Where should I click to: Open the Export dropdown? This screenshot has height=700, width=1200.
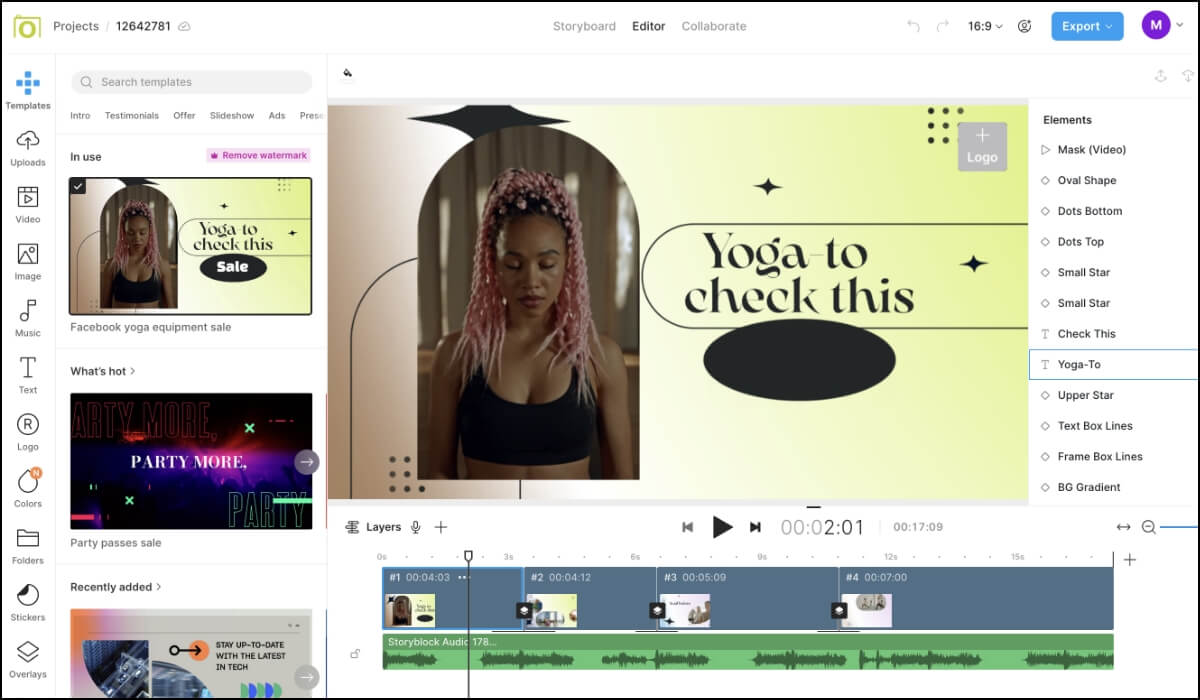click(x=1087, y=26)
